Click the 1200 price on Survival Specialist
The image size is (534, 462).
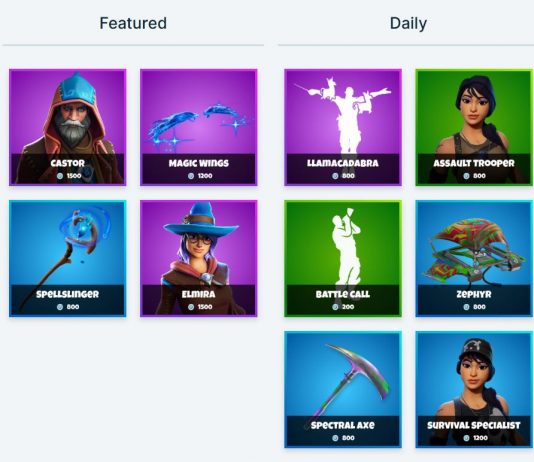click(x=480, y=438)
